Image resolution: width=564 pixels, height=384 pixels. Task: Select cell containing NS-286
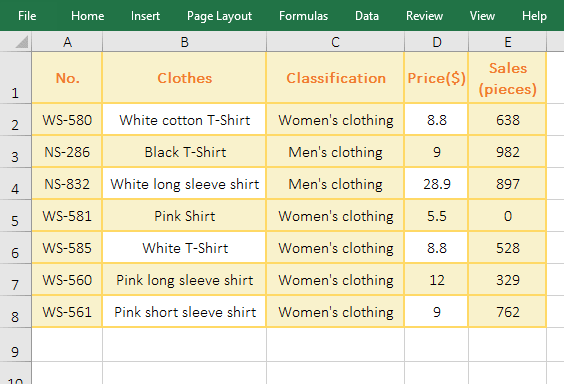(x=67, y=152)
